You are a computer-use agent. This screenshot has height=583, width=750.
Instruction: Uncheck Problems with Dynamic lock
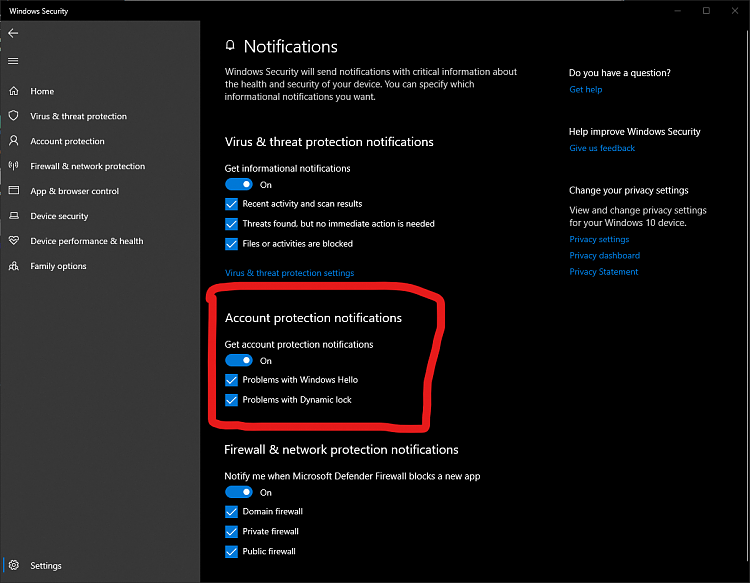232,400
